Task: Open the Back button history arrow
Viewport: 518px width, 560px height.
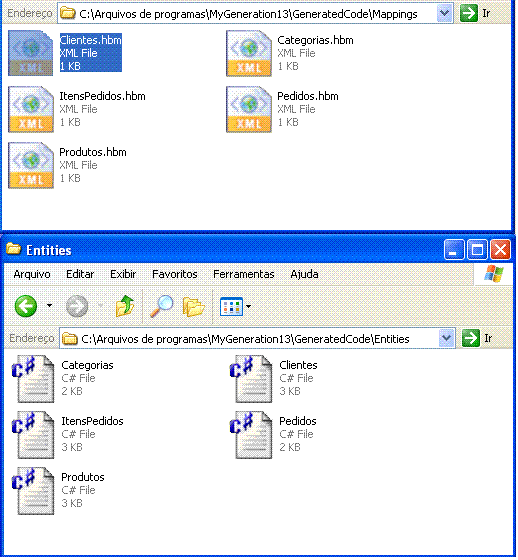Action: [x=49, y=306]
